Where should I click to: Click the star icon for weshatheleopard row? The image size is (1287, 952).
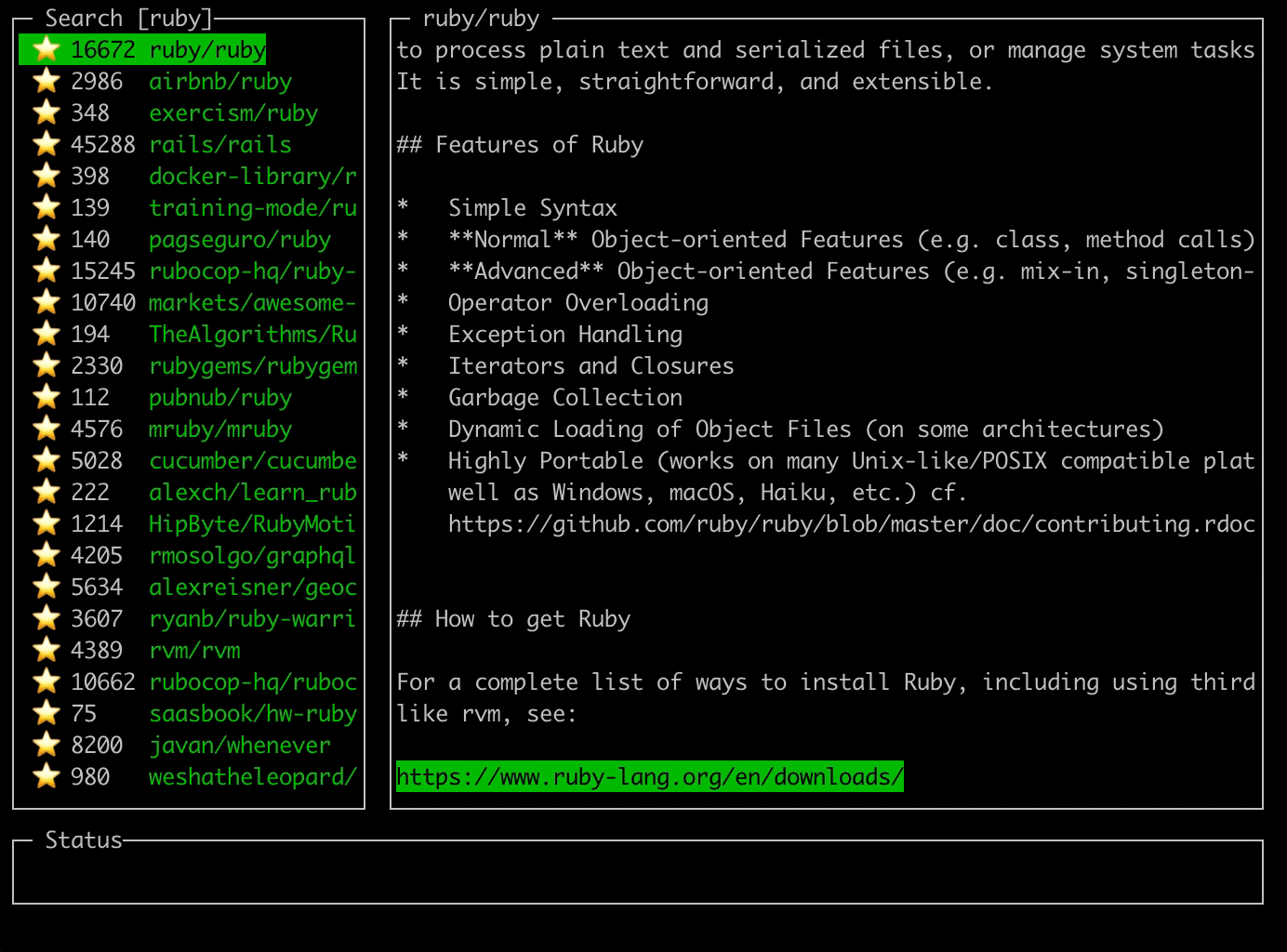(46, 776)
